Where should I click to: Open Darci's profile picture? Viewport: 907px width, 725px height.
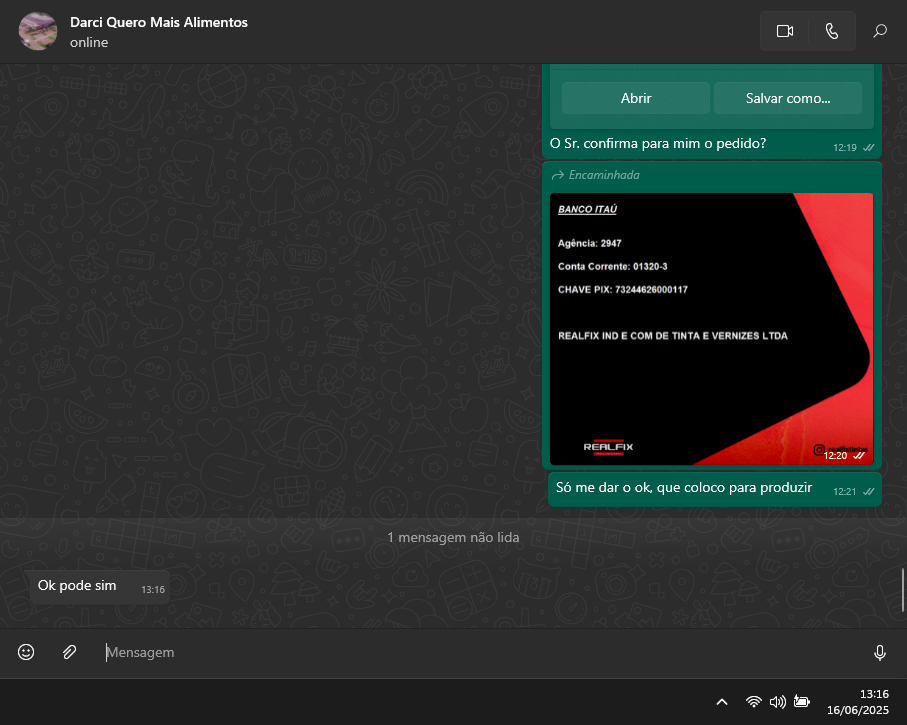(38, 31)
